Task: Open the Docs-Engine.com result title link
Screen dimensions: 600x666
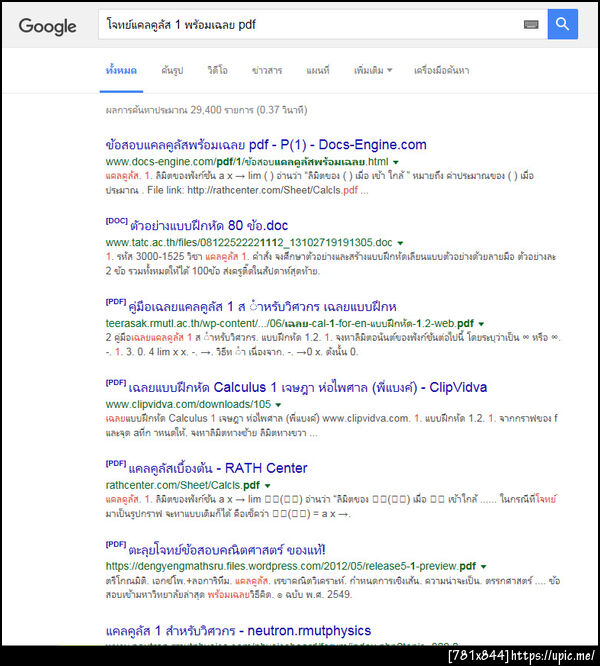Action: click(x=266, y=145)
